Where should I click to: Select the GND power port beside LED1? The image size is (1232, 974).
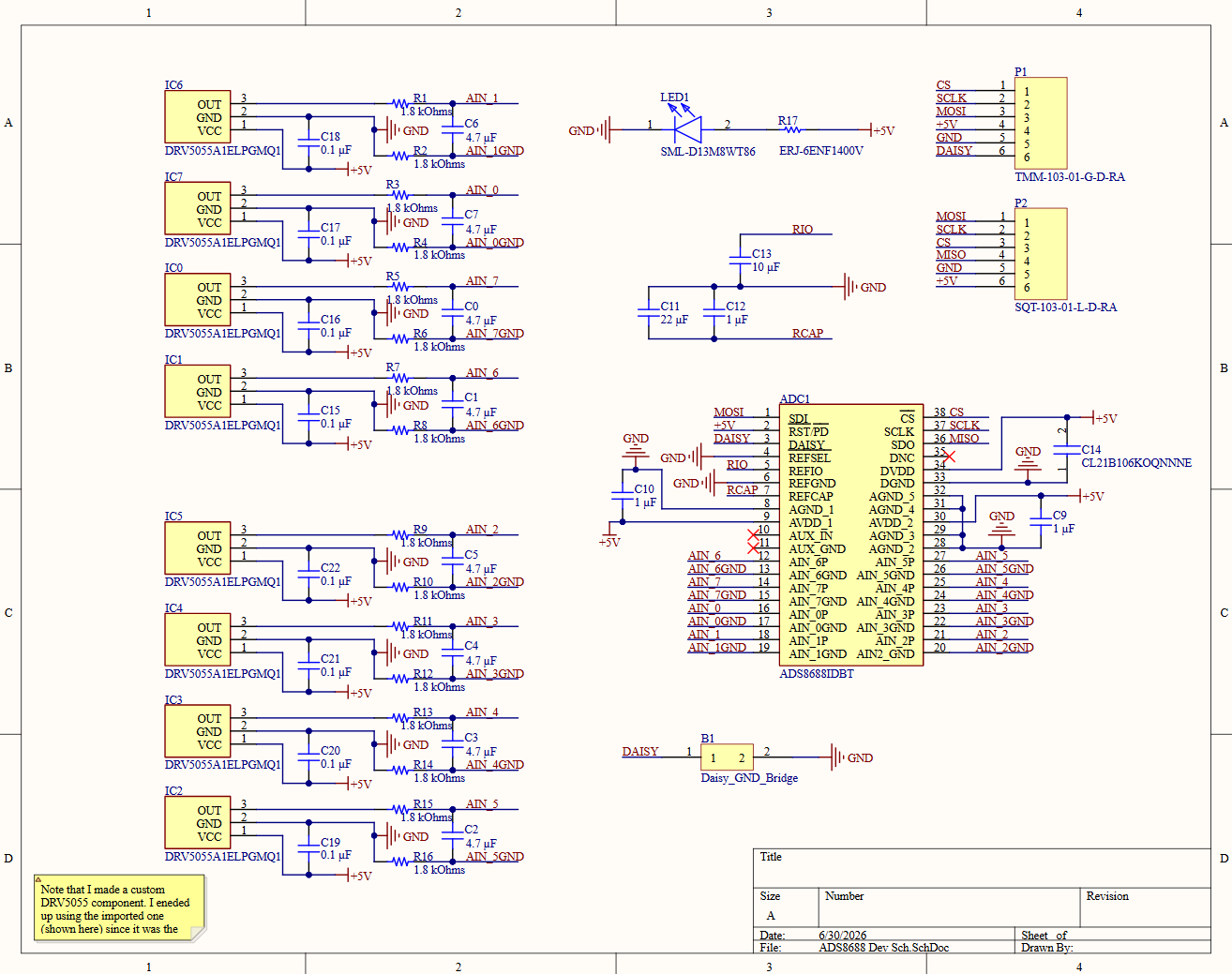(x=591, y=130)
